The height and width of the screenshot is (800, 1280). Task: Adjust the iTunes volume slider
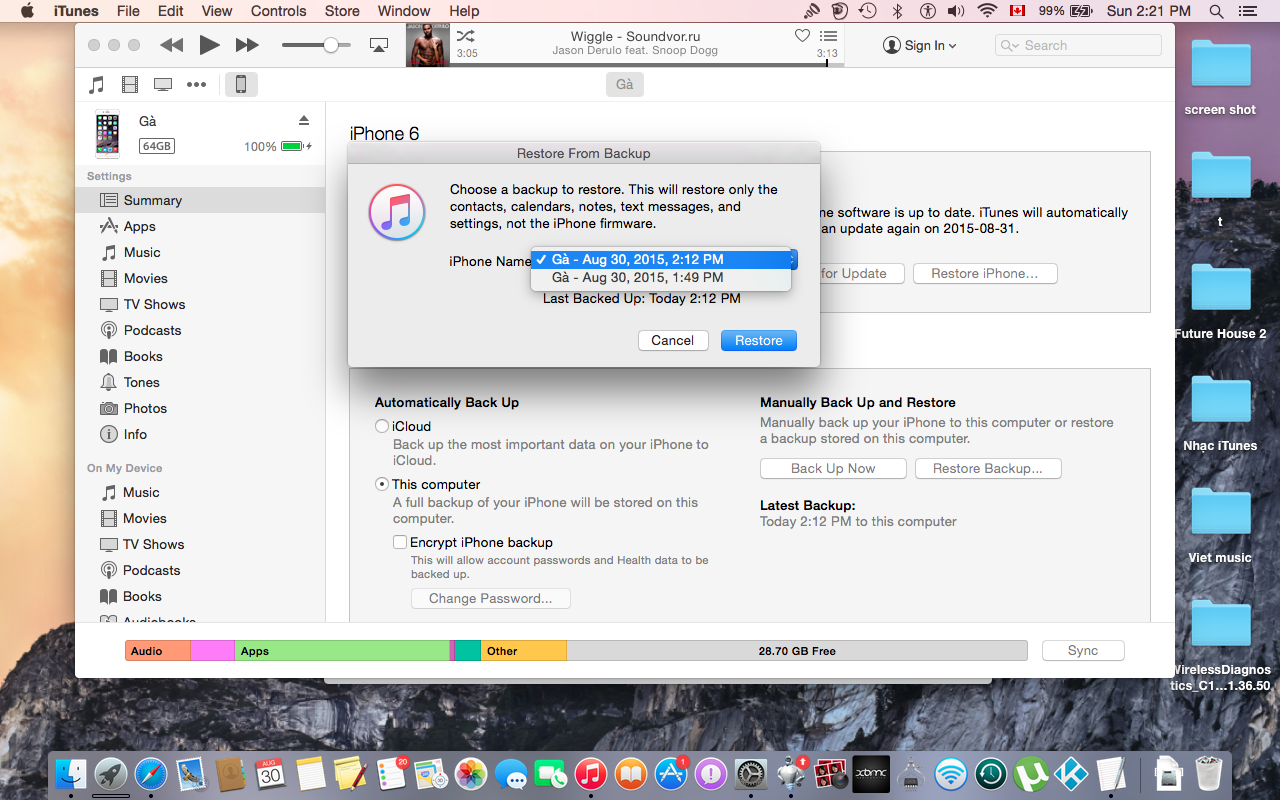pyautogui.click(x=316, y=45)
